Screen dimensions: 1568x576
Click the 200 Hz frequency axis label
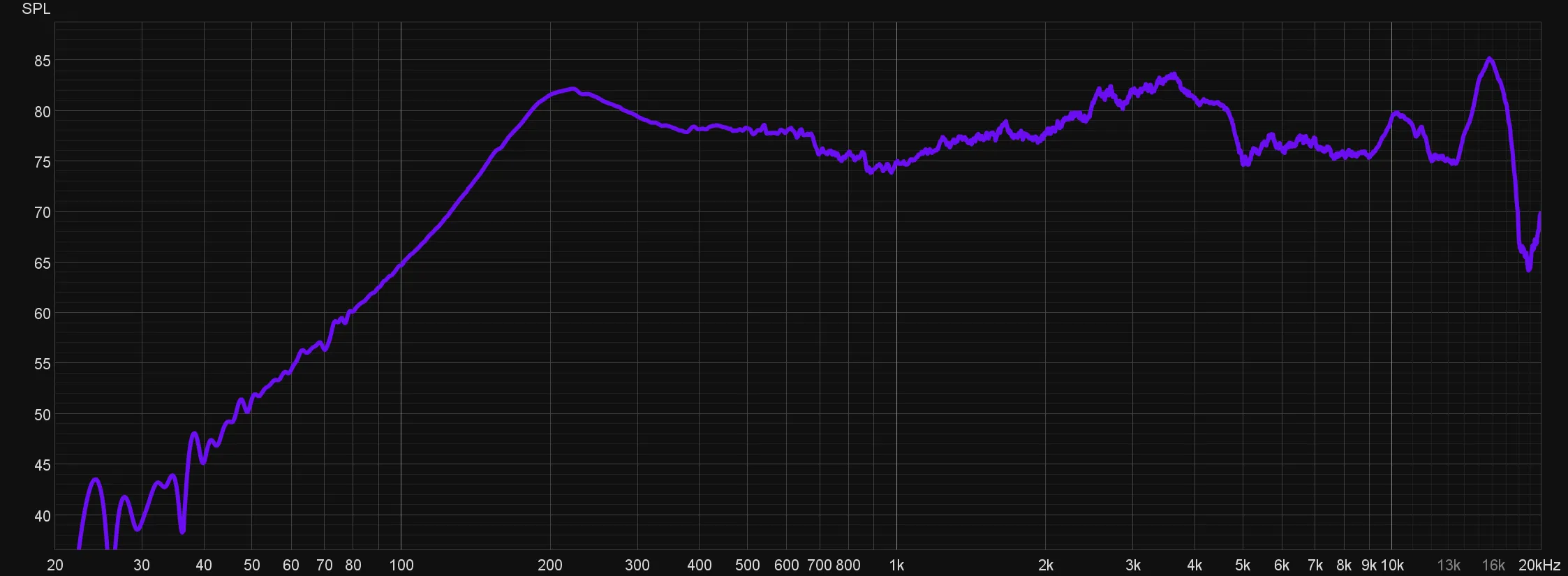tap(550, 566)
